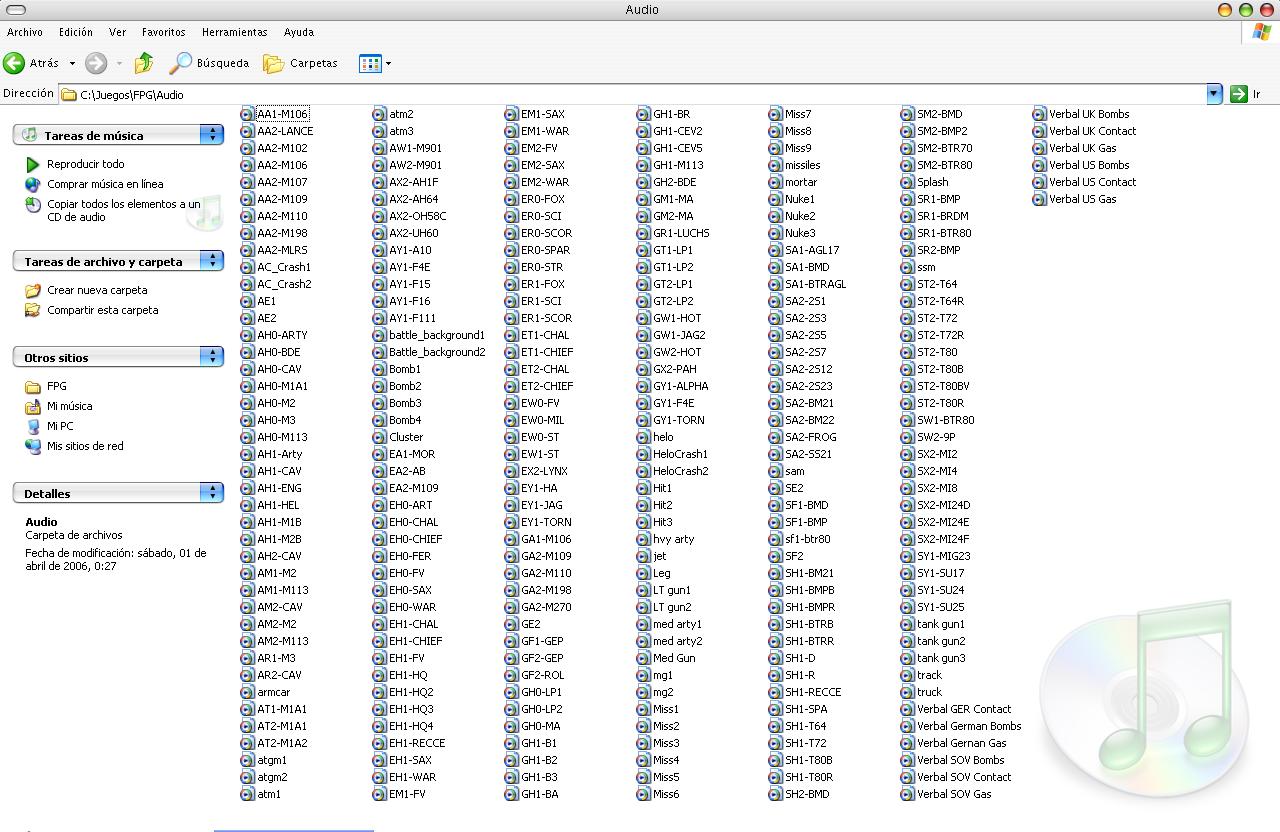
Task: Open the Edición menu
Action: point(76,32)
